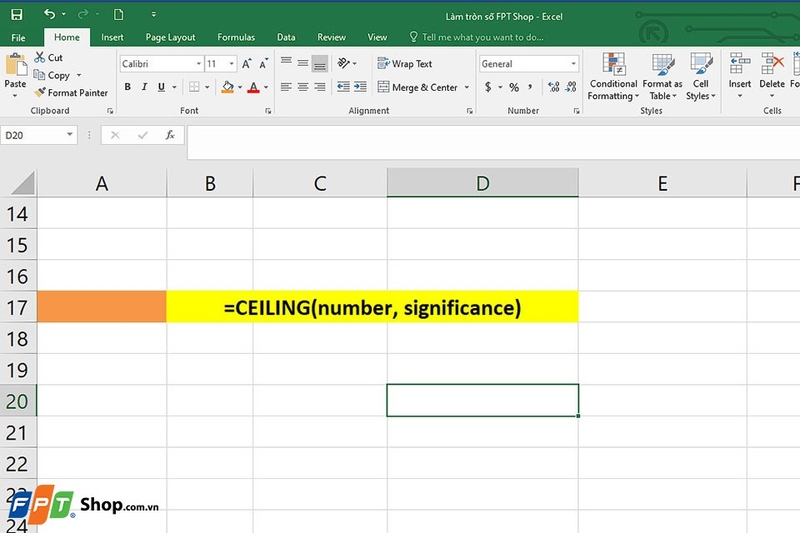Click the Accounting dollar format icon

pyautogui.click(x=488, y=87)
